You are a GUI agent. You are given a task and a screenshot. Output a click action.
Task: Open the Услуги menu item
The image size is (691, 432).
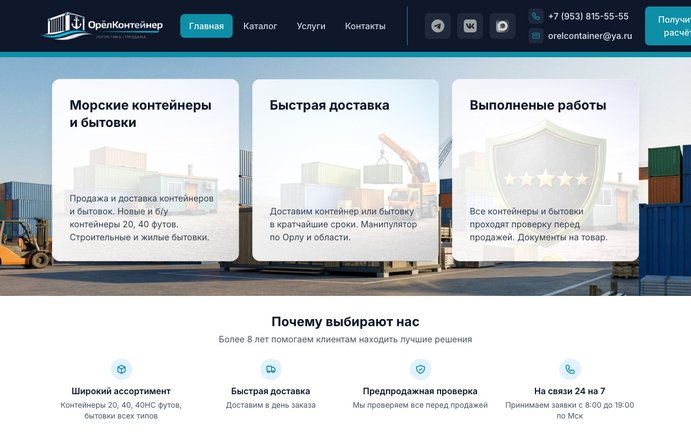tap(311, 26)
